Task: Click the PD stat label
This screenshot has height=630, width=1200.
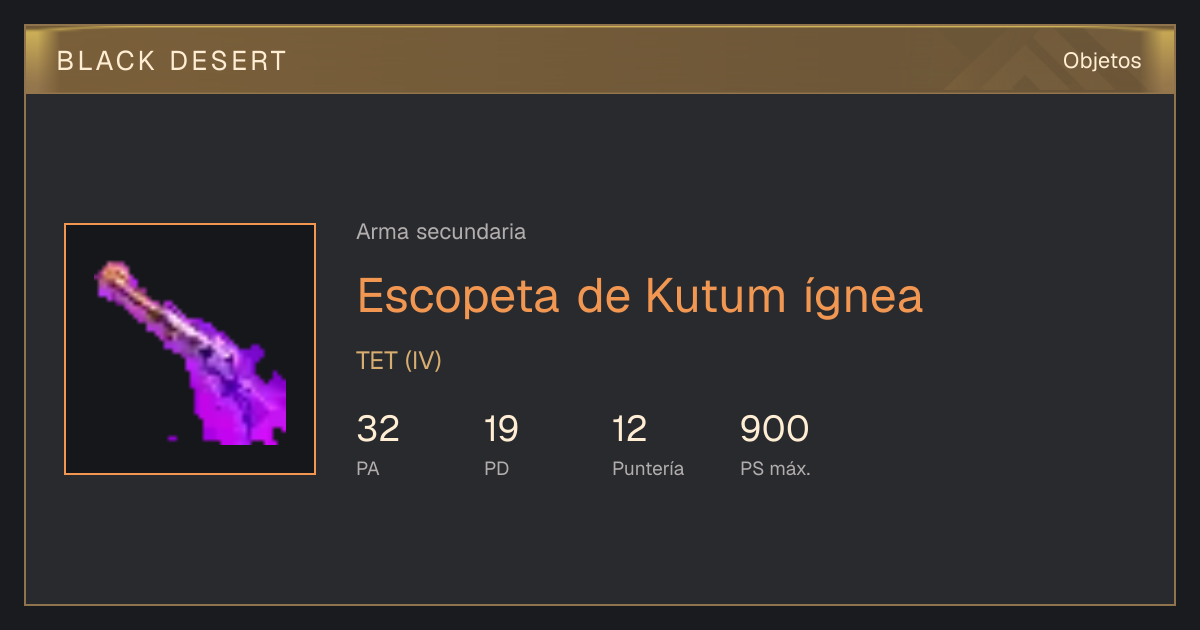Action: (496, 468)
